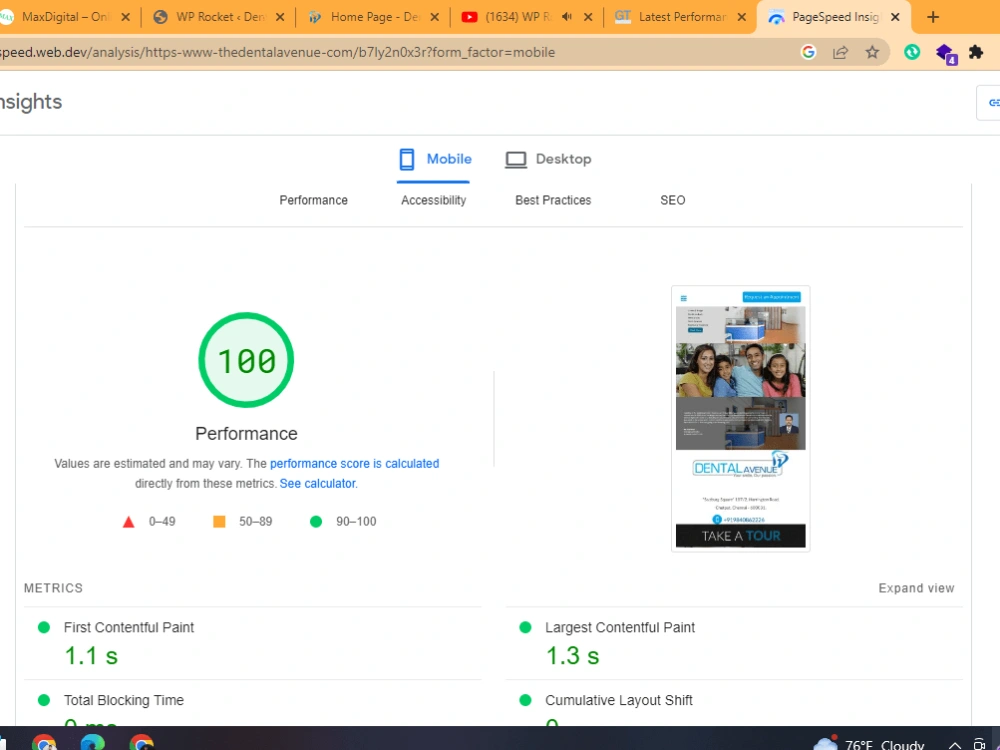Open the OneTab extension icon
1000x750 pixels.
(912, 52)
